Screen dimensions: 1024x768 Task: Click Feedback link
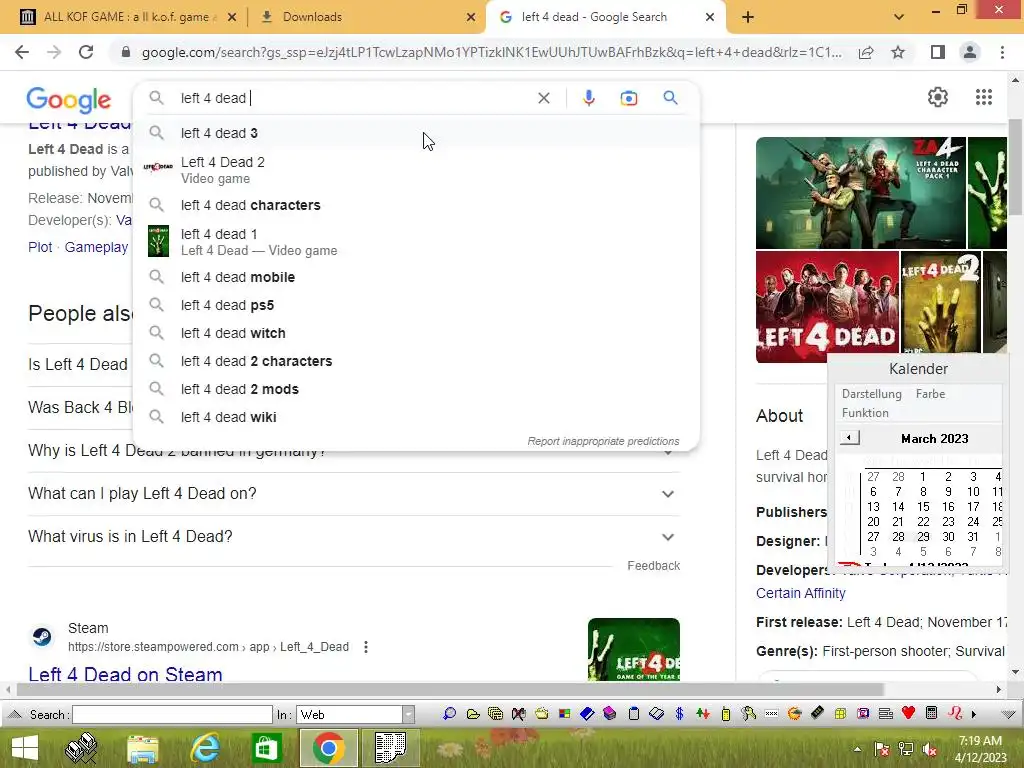click(653, 566)
